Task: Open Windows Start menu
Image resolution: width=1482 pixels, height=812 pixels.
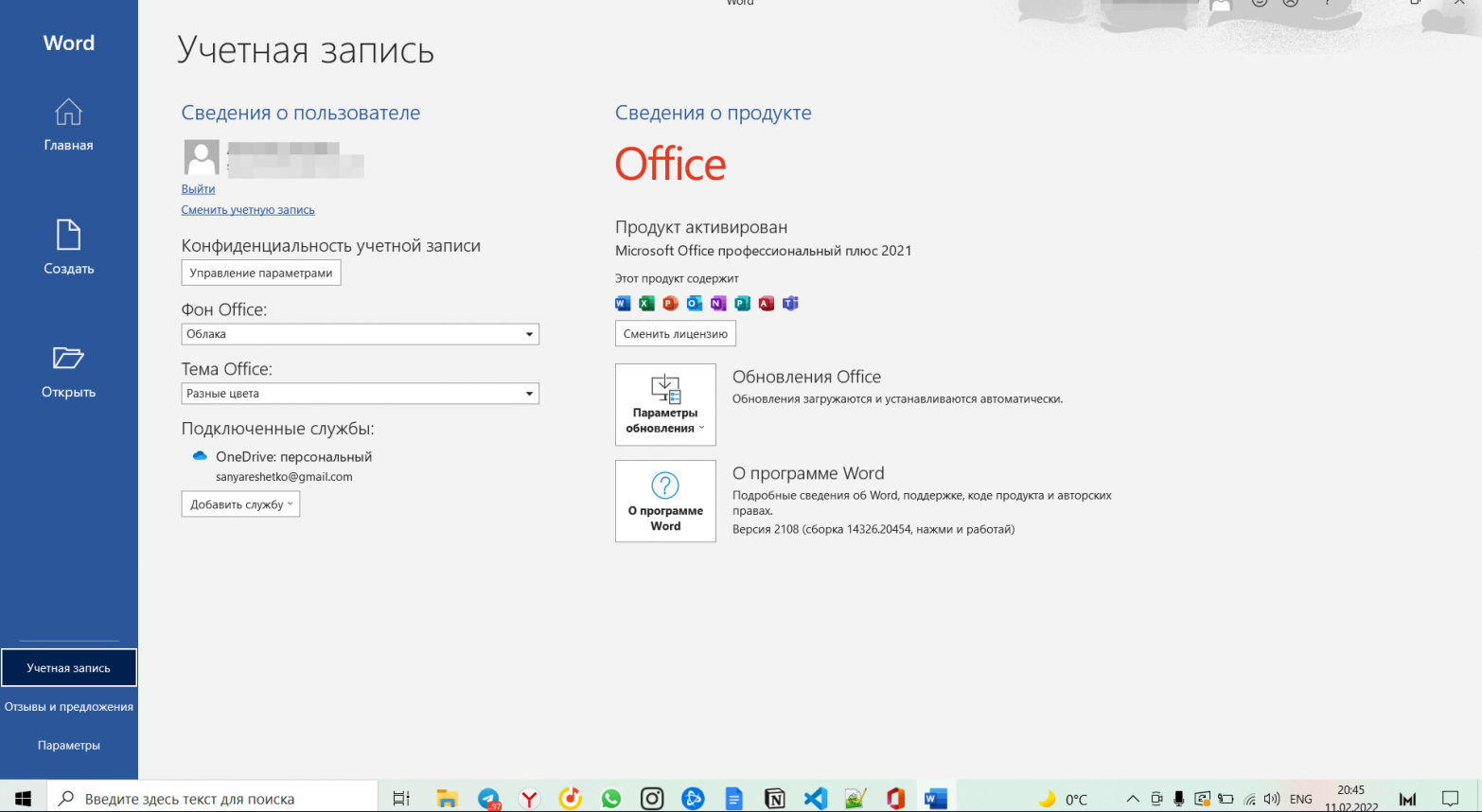Action: [x=23, y=799]
